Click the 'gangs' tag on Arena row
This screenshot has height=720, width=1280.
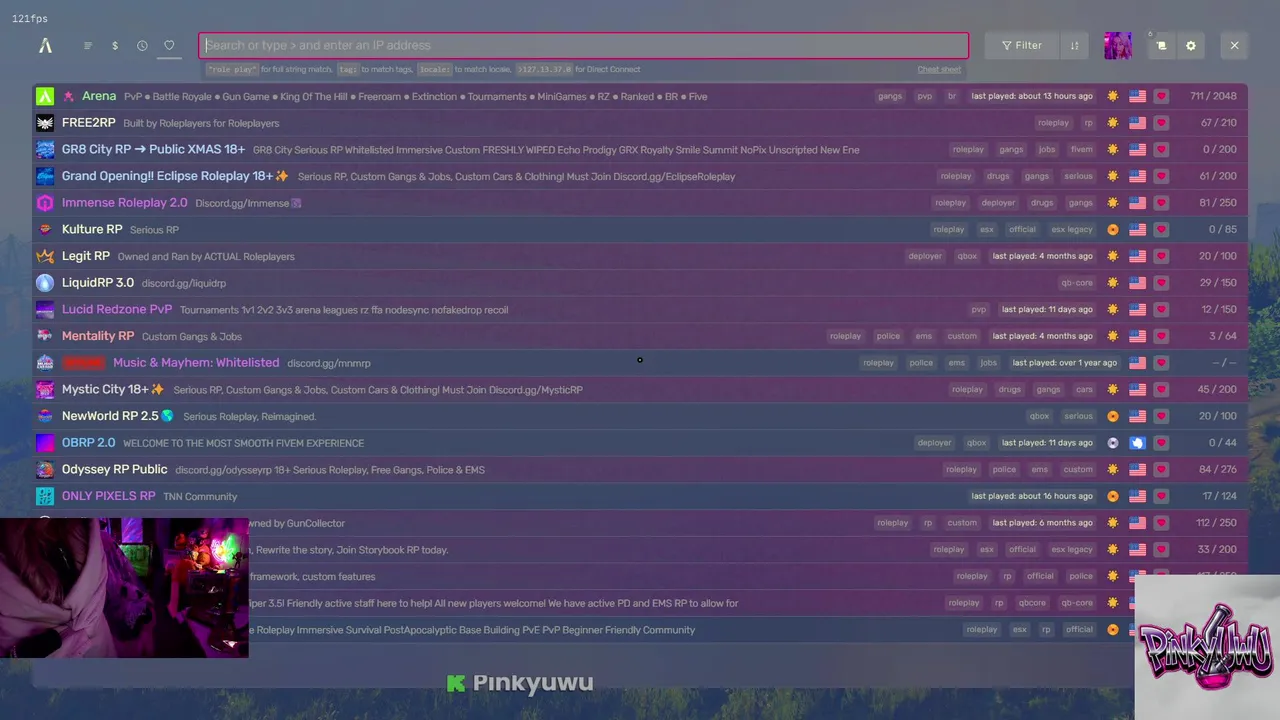(x=890, y=97)
